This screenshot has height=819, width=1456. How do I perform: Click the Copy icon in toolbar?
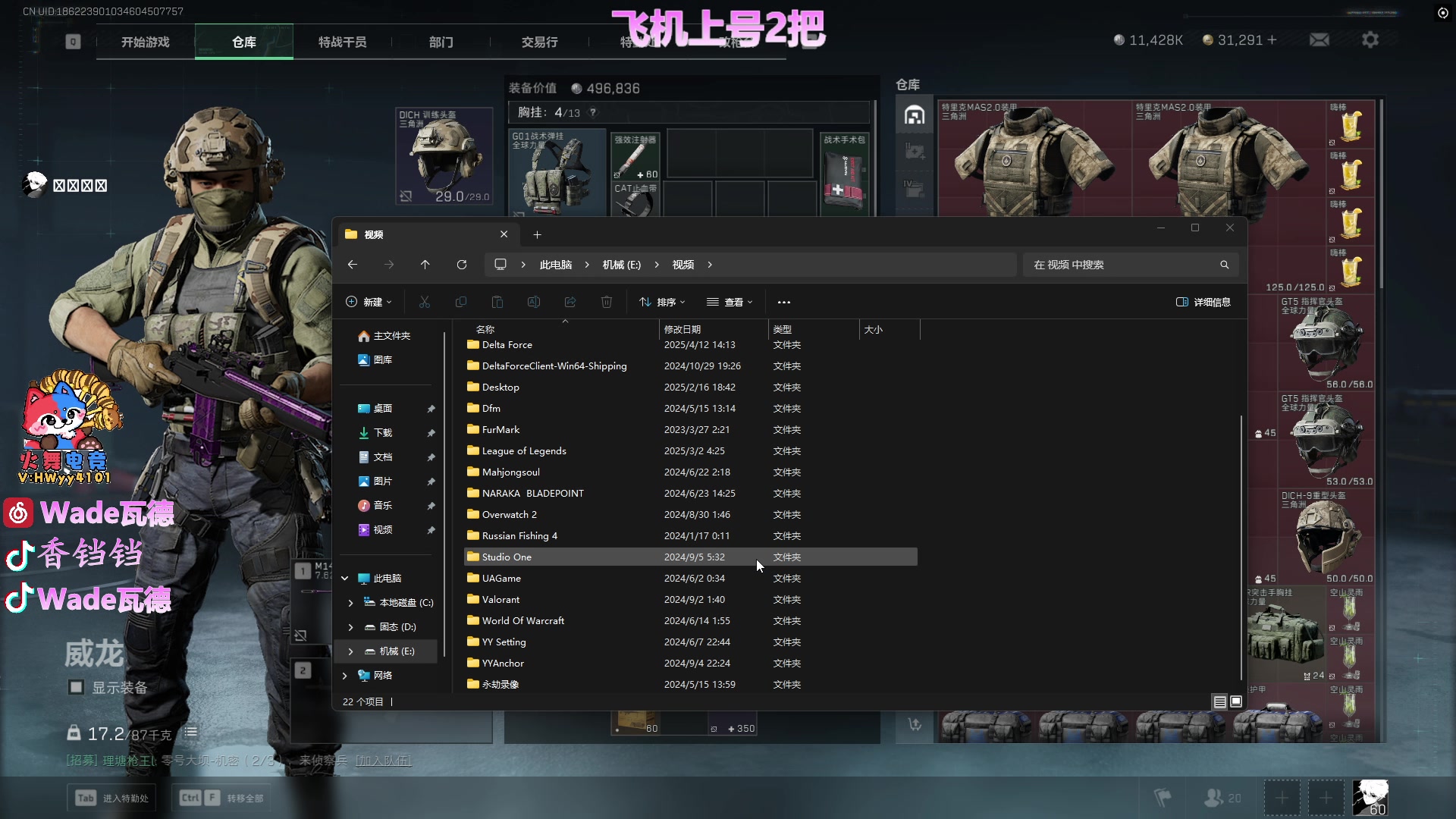coord(461,302)
